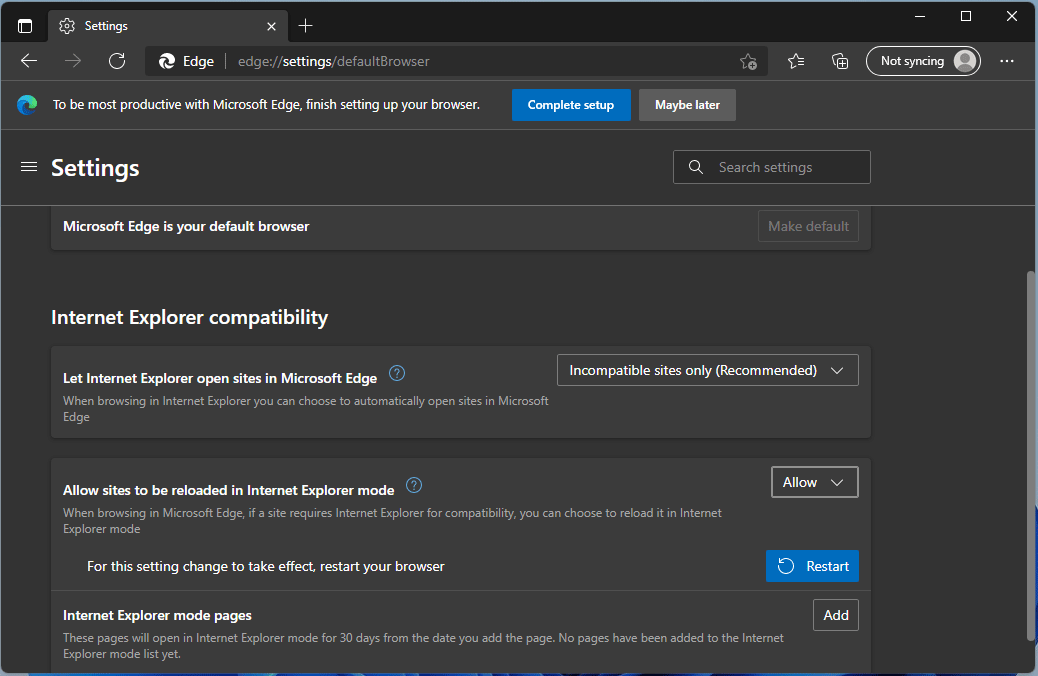Click the Complete setup button

click(x=571, y=104)
